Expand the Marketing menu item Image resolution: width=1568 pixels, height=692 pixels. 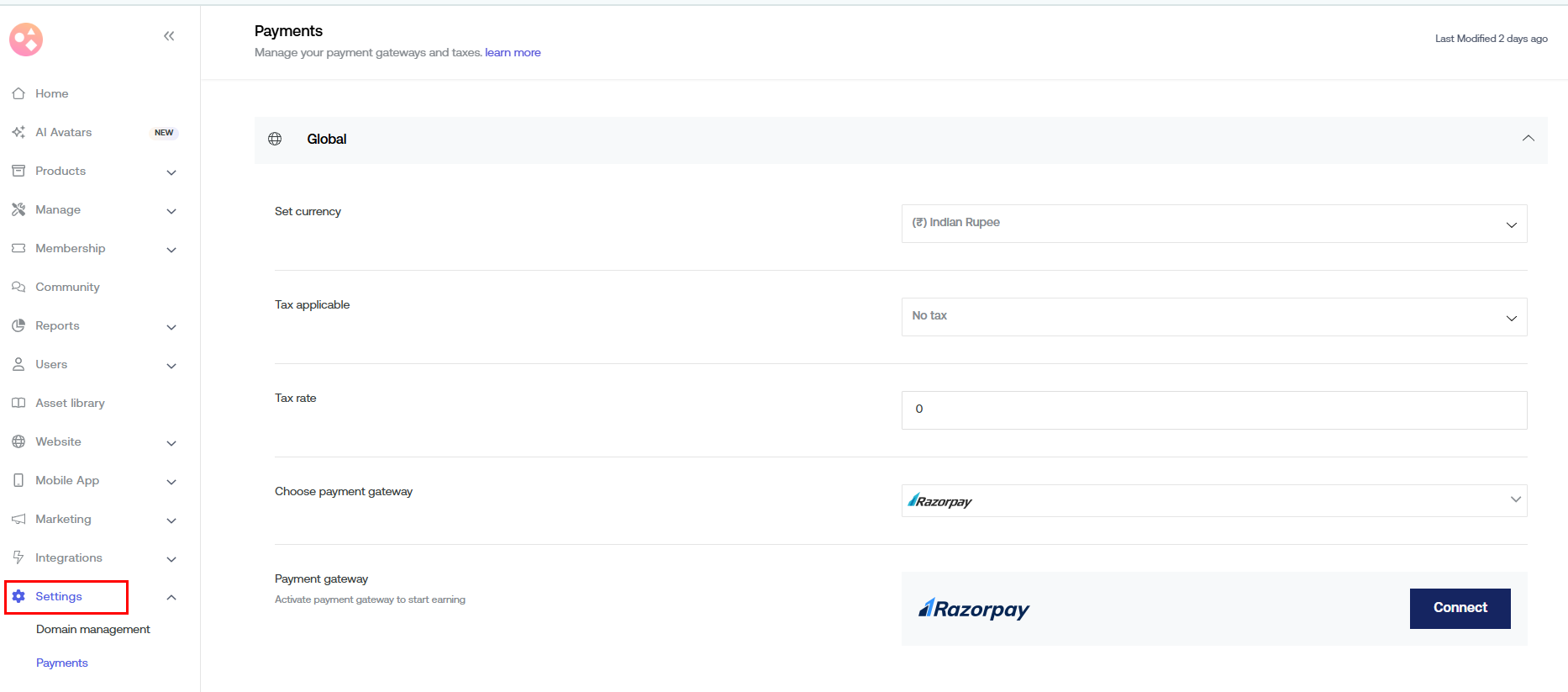coord(63,519)
